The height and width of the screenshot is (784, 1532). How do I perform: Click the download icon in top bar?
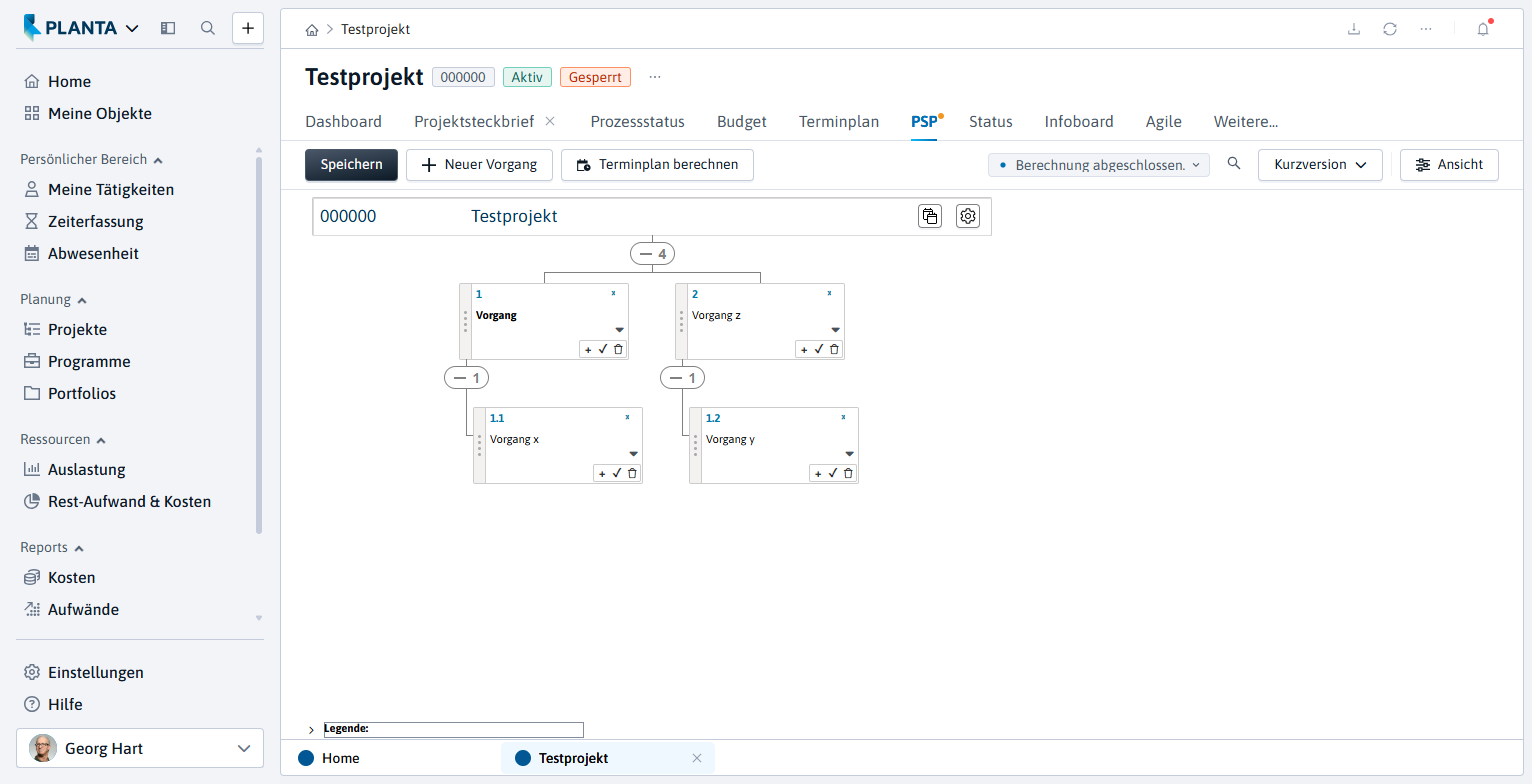pos(1354,29)
